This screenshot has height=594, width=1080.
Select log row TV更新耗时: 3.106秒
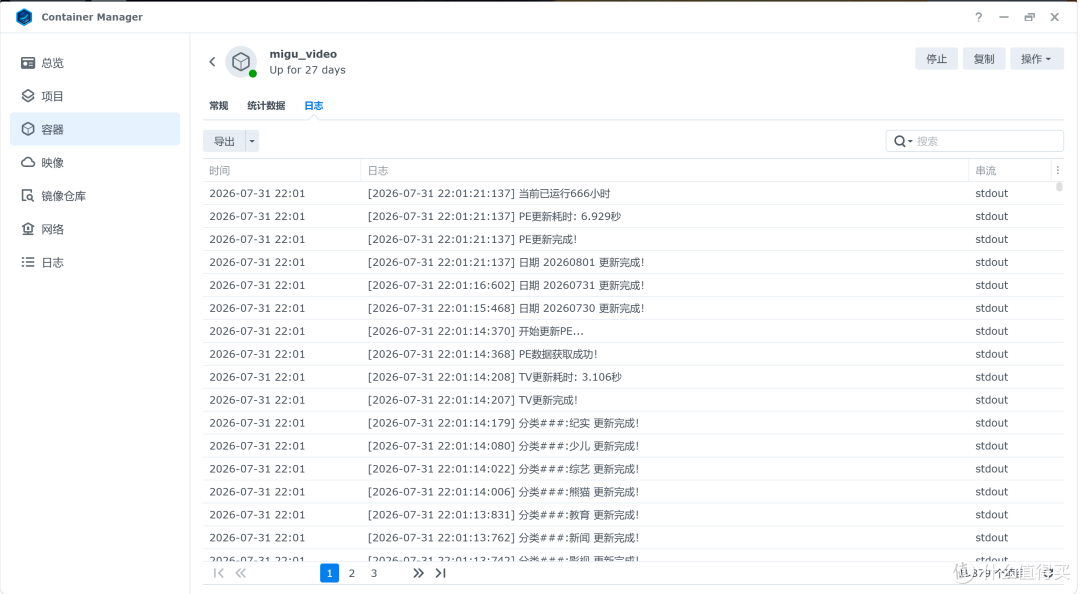pos(633,377)
